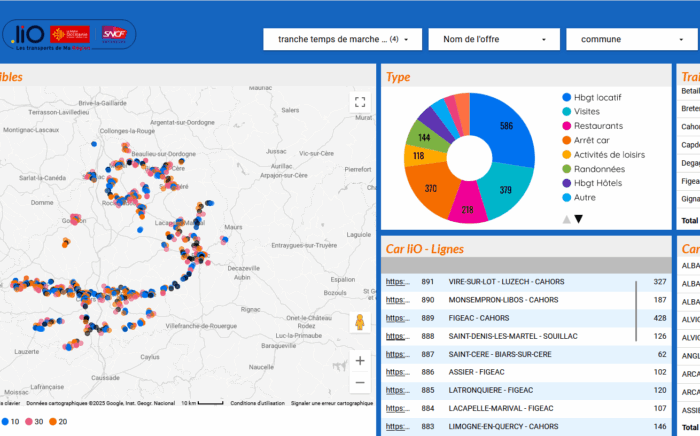Toggle Randonnées legend item
The image size is (700, 436).
click(x=600, y=169)
